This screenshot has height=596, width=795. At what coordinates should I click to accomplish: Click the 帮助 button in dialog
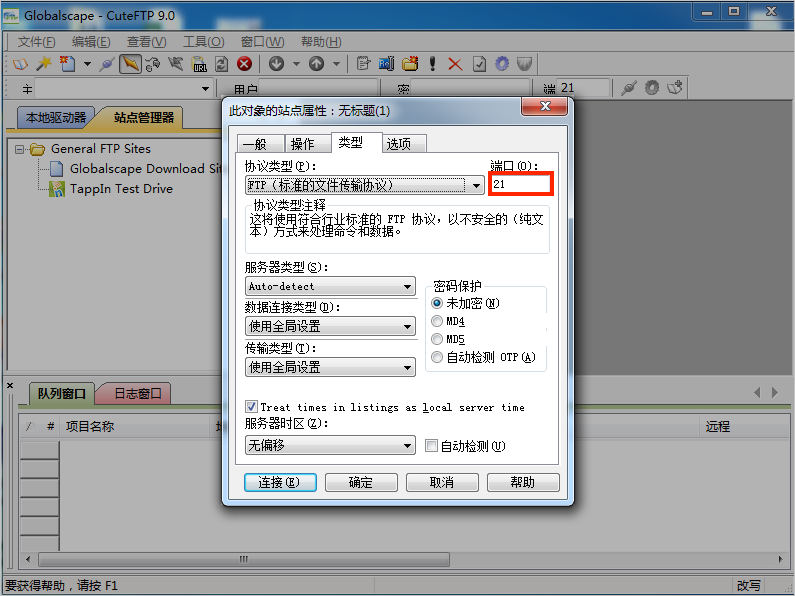pyautogui.click(x=523, y=482)
